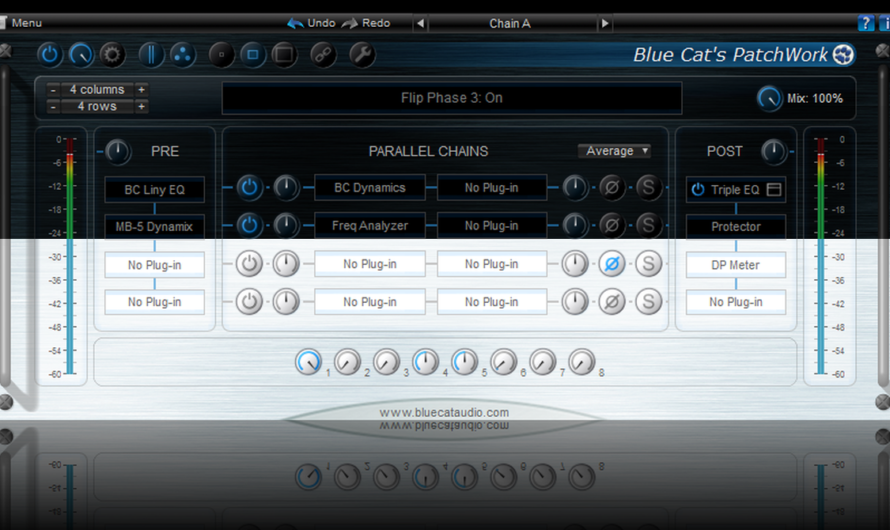Image resolution: width=890 pixels, height=530 pixels.
Task: Click the vertical bars toolbar icon
Action: 151,55
